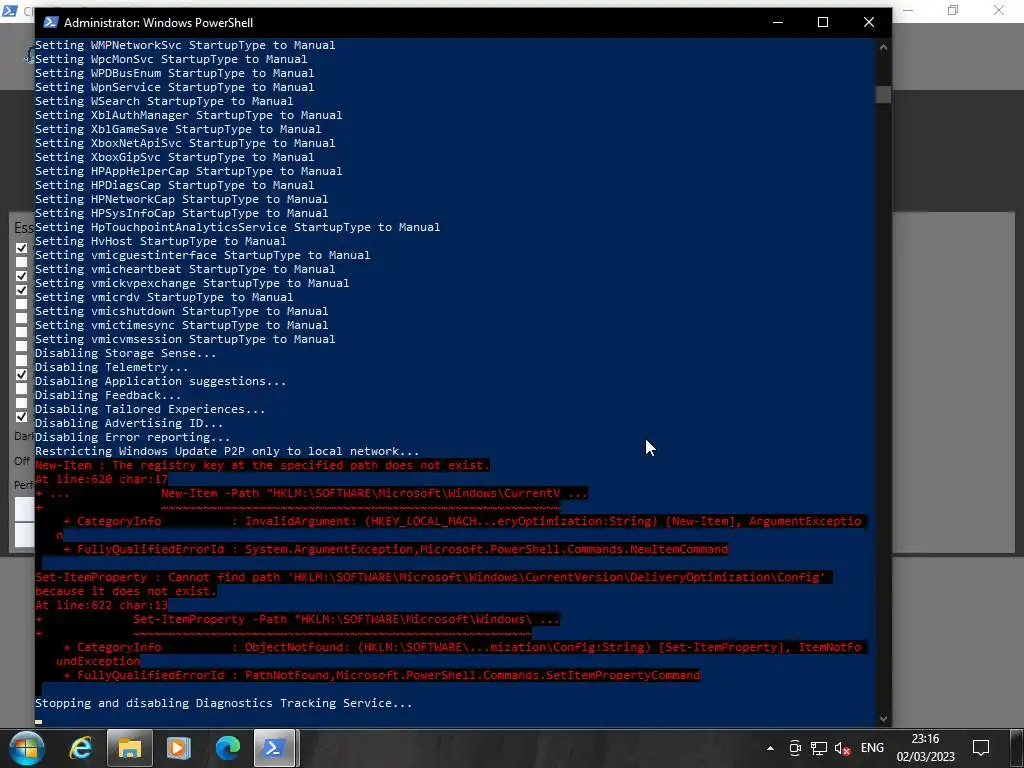Click the 'Disabling Tailored Experiences...' line
Screen dimensions: 1024x768
pyautogui.click(x=150, y=409)
